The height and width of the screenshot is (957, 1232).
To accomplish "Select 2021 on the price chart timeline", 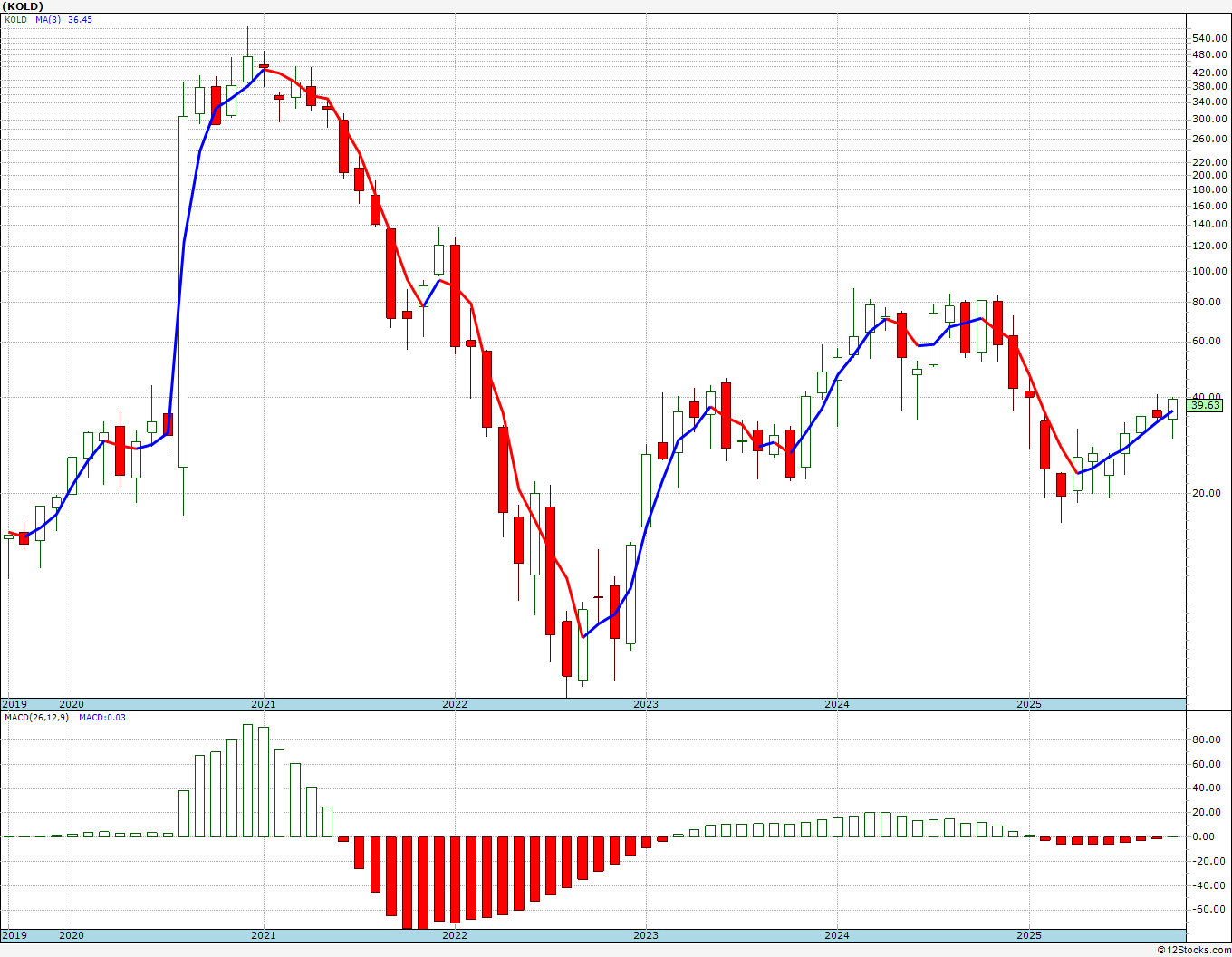I will tap(263, 704).
